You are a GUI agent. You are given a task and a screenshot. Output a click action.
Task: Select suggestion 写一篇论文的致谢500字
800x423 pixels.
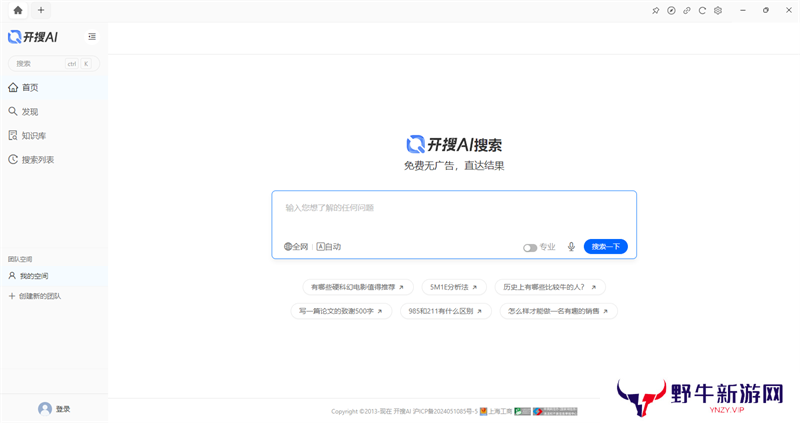click(341, 311)
